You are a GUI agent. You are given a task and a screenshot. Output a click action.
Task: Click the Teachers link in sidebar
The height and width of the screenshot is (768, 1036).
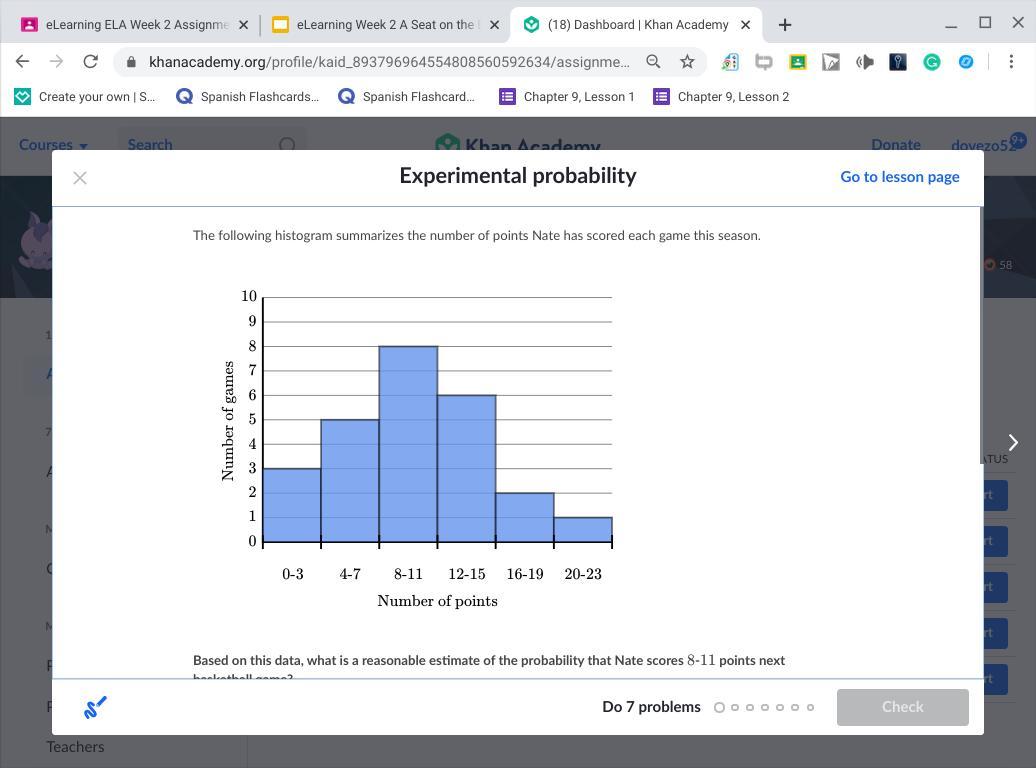point(75,747)
